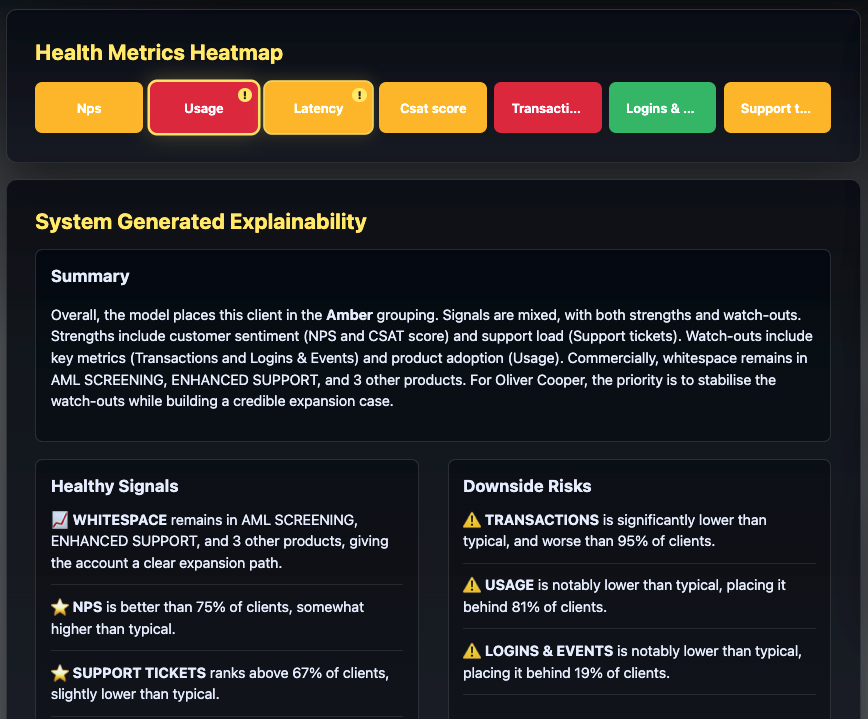Click the warning triangle beside TRANSACTIONS risk
The image size is (868, 719).
coord(470,520)
